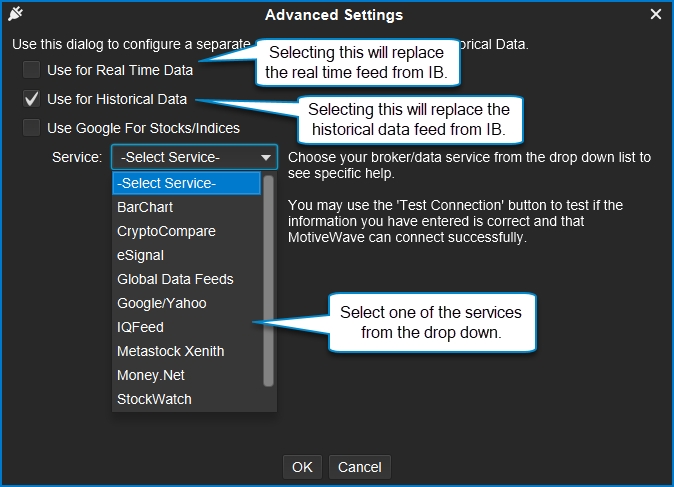
Task: Select eSignal in the dropdown list
Action: click(187, 255)
